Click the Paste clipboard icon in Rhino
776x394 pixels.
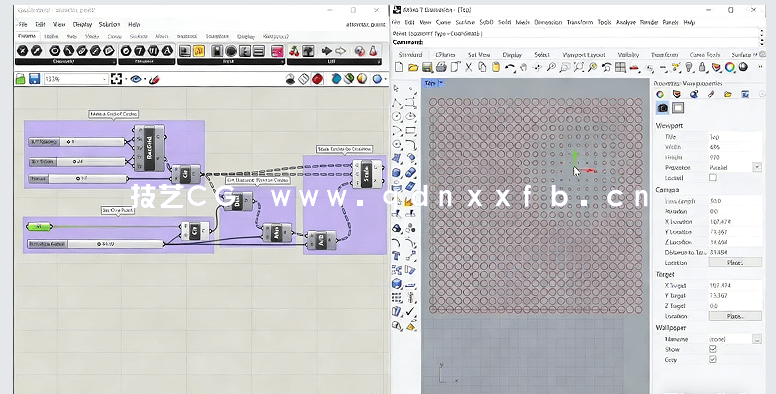pyautogui.click(x=495, y=67)
